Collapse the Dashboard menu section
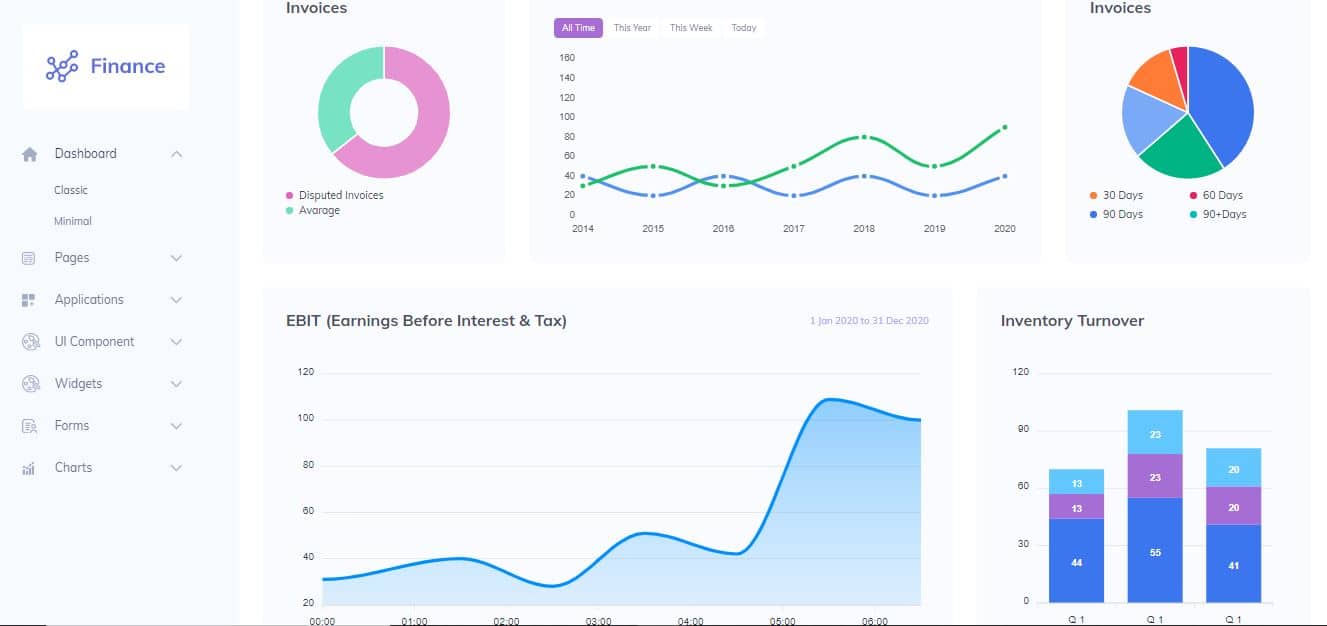Viewport: 1327px width, 626px height. [176, 153]
